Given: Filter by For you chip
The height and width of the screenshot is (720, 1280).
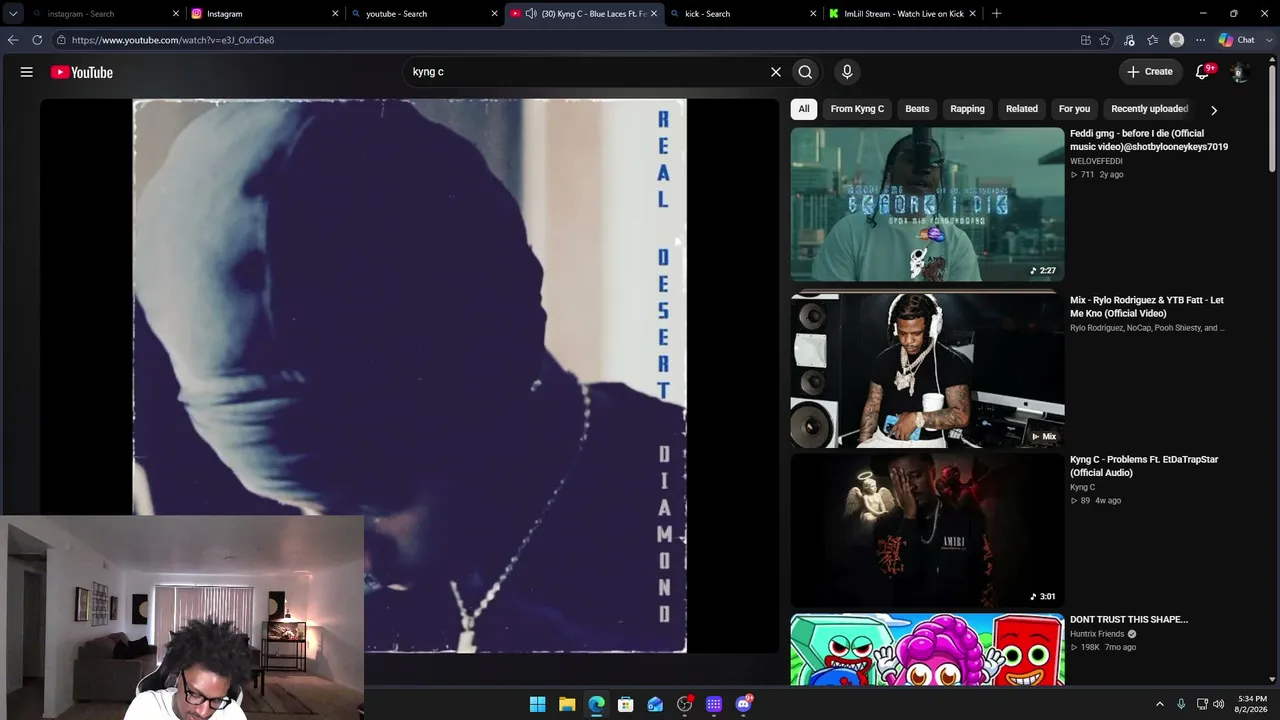Looking at the screenshot, I should [1074, 109].
